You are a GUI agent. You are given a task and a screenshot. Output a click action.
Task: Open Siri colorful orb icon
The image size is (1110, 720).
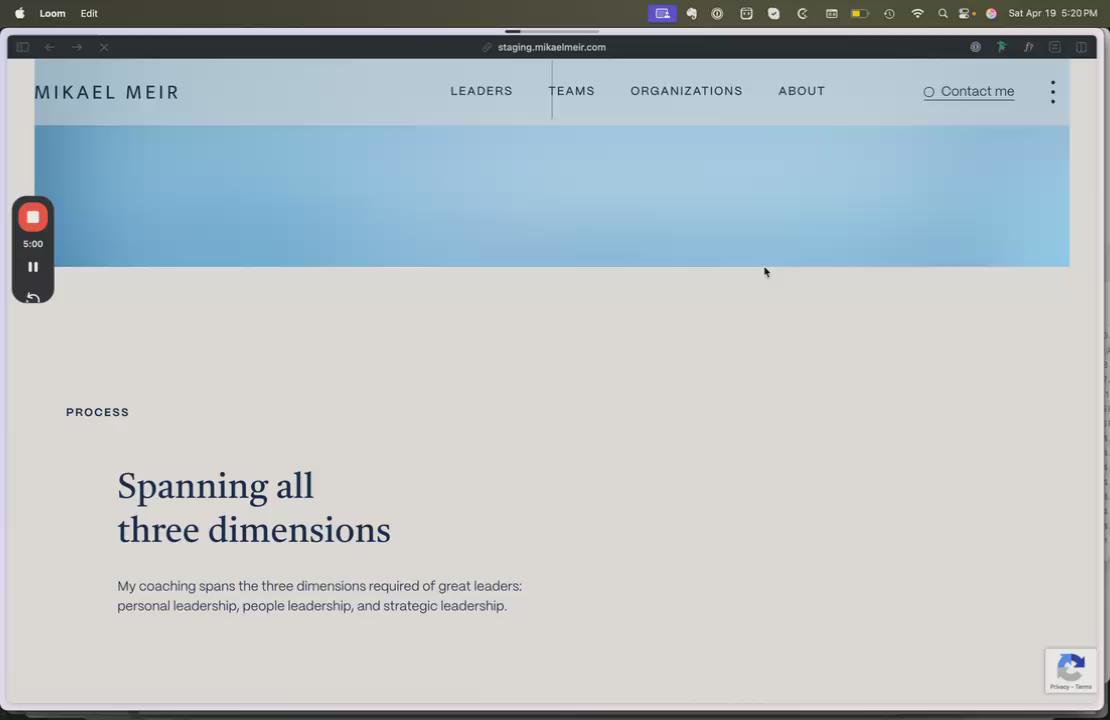coord(991,13)
